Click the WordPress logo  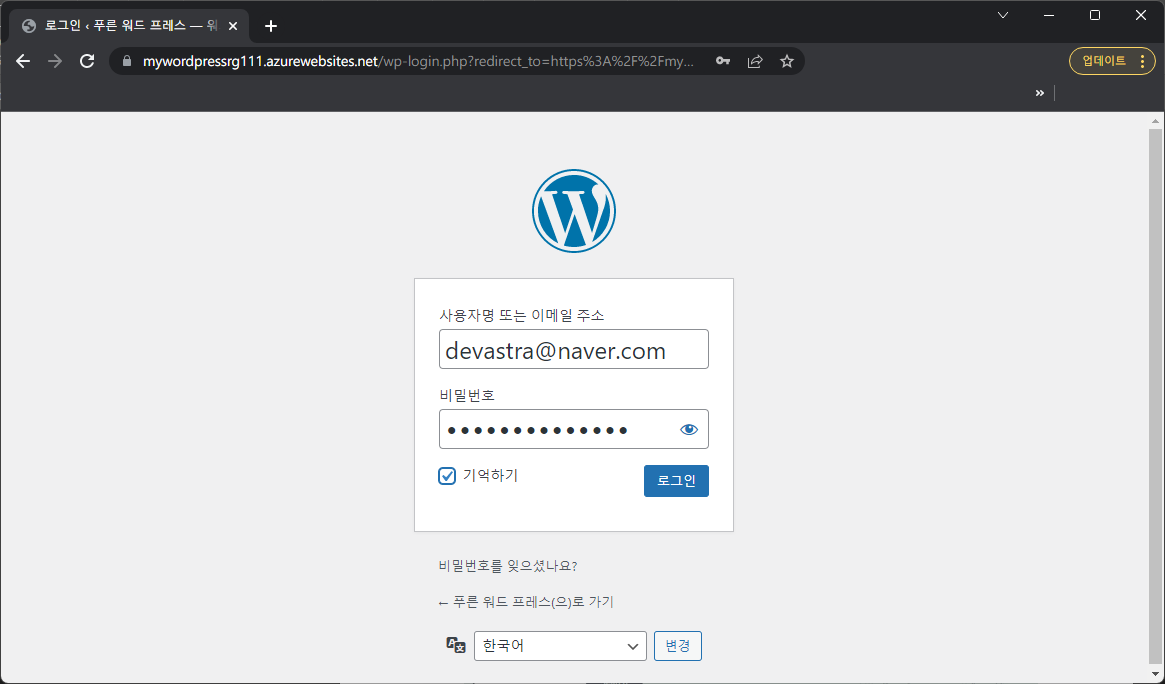click(x=574, y=211)
